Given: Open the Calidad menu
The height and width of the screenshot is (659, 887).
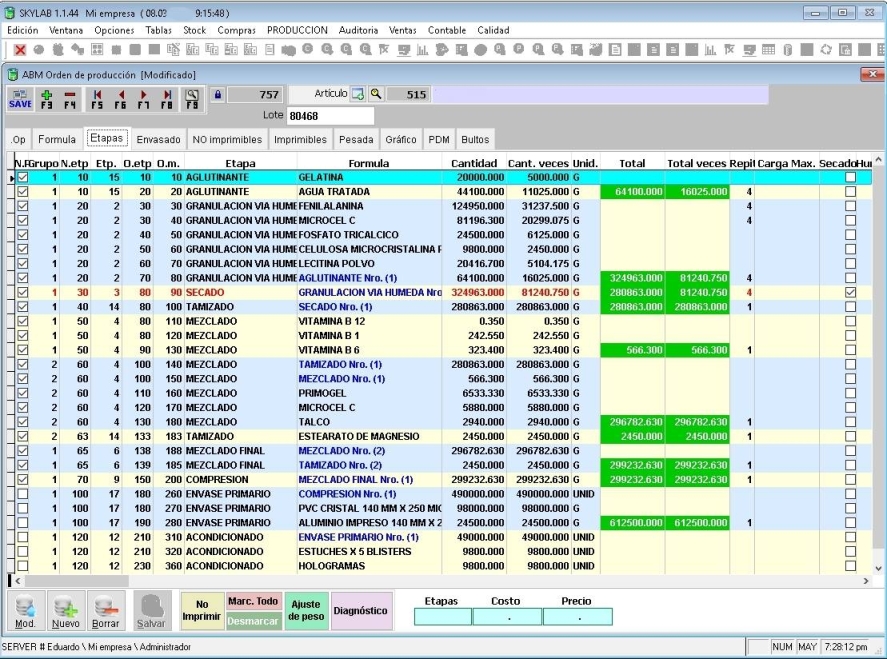Looking at the screenshot, I should 493,30.
